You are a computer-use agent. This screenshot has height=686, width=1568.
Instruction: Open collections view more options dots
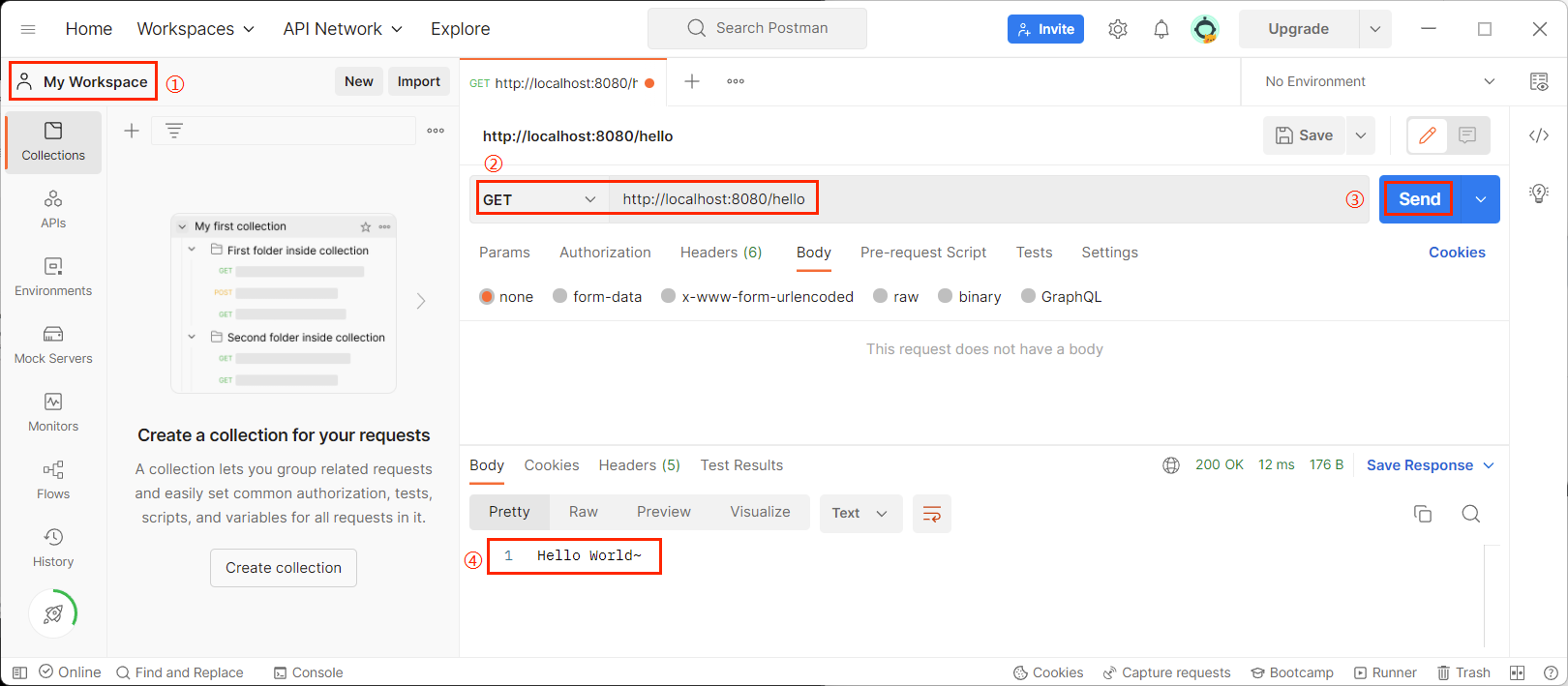(436, 131)
